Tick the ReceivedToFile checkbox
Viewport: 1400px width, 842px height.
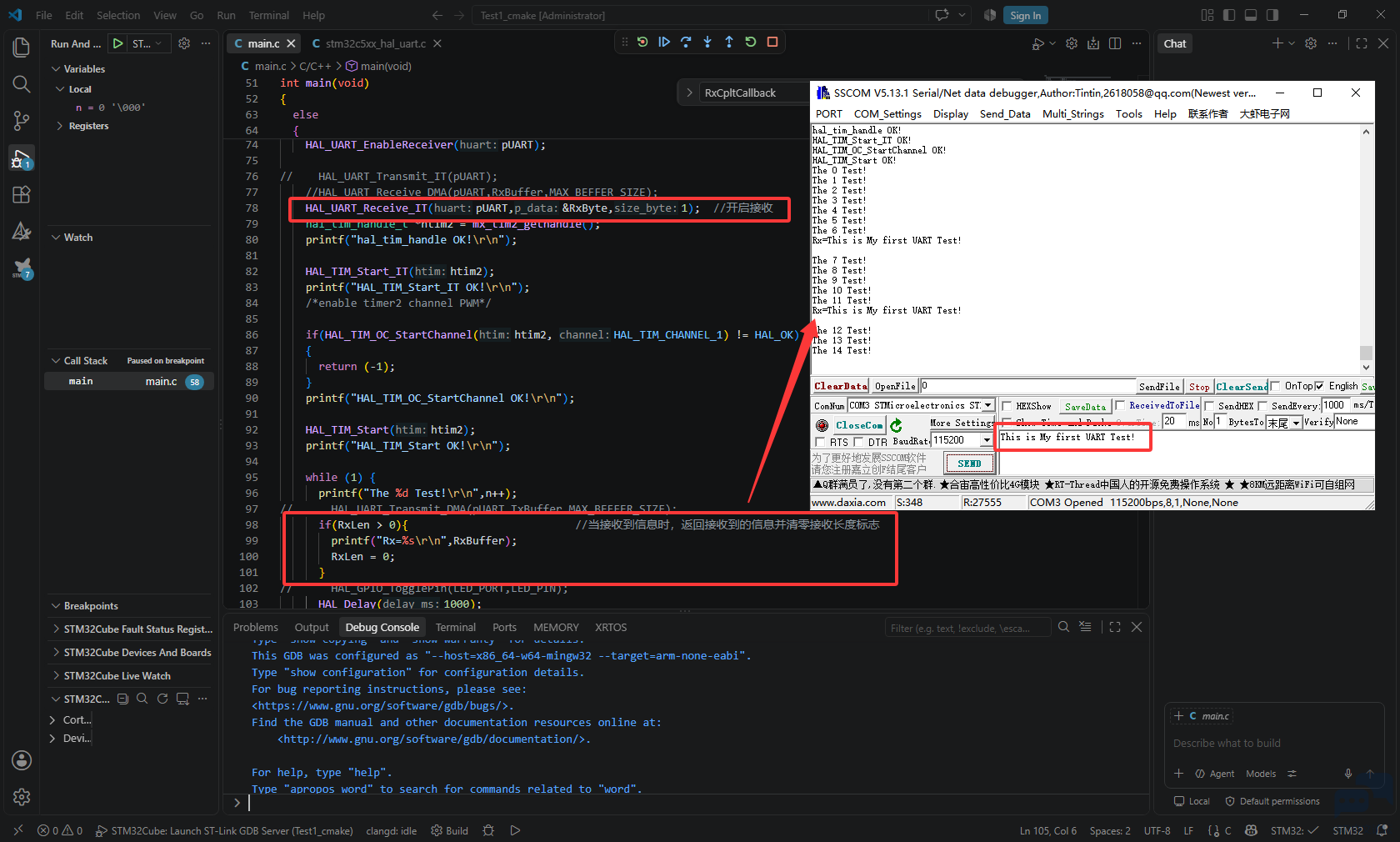(1121, 405)
